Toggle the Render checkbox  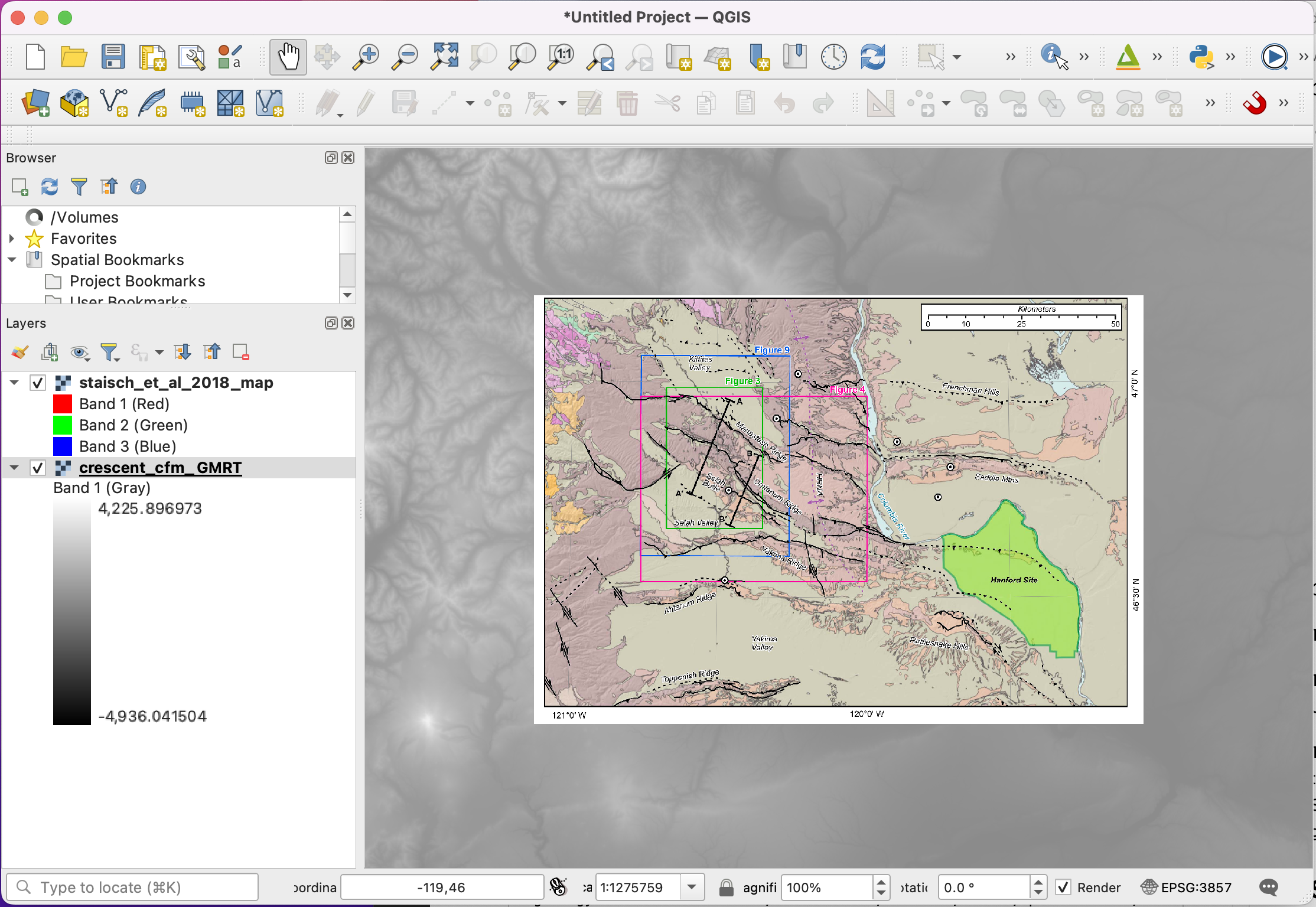pyautogui.click(x=1063, y=888)
